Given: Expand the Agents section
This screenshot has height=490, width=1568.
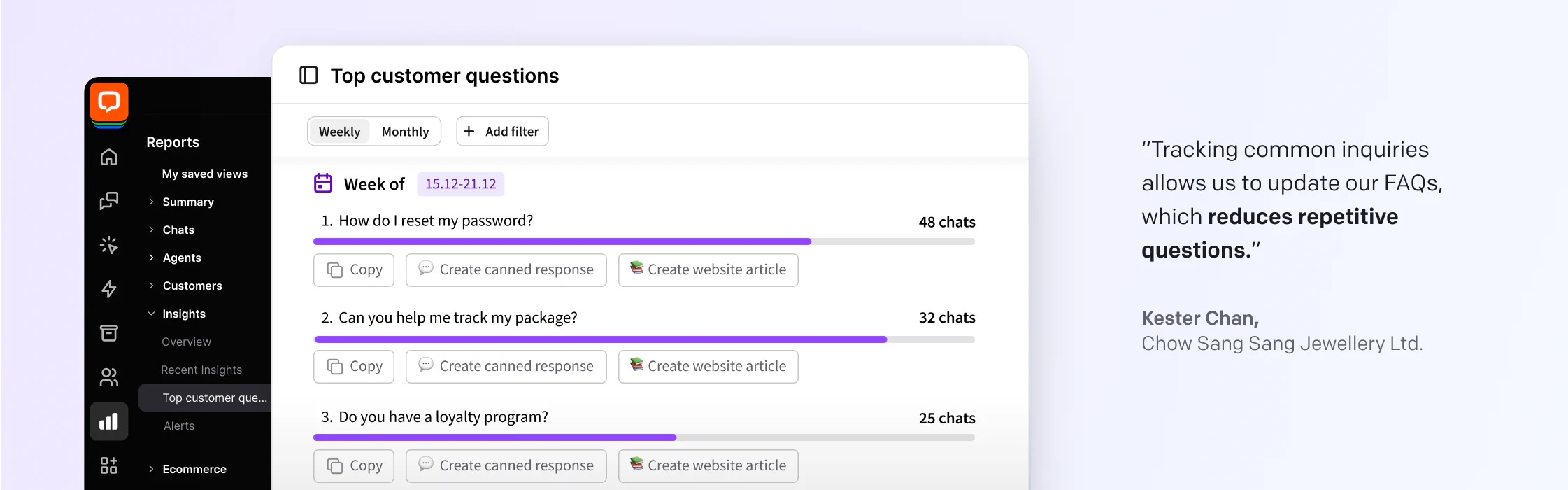Looking at the screenshot, I should click(x=181, y=258).
